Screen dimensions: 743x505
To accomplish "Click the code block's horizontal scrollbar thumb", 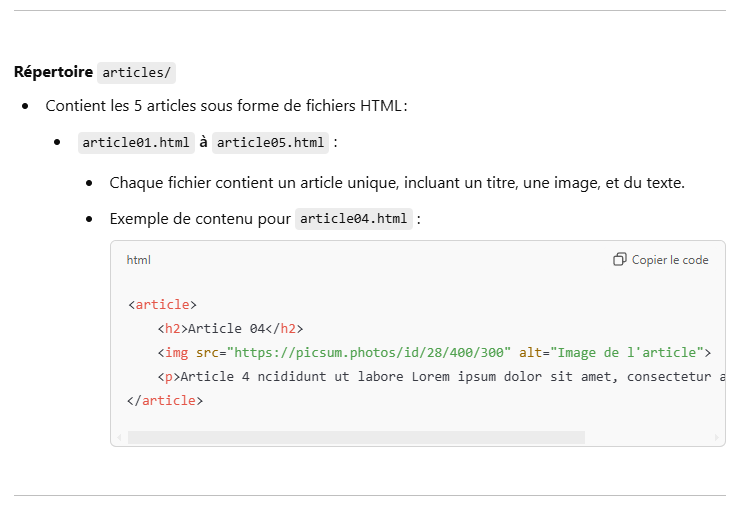I will coord(355,438).
